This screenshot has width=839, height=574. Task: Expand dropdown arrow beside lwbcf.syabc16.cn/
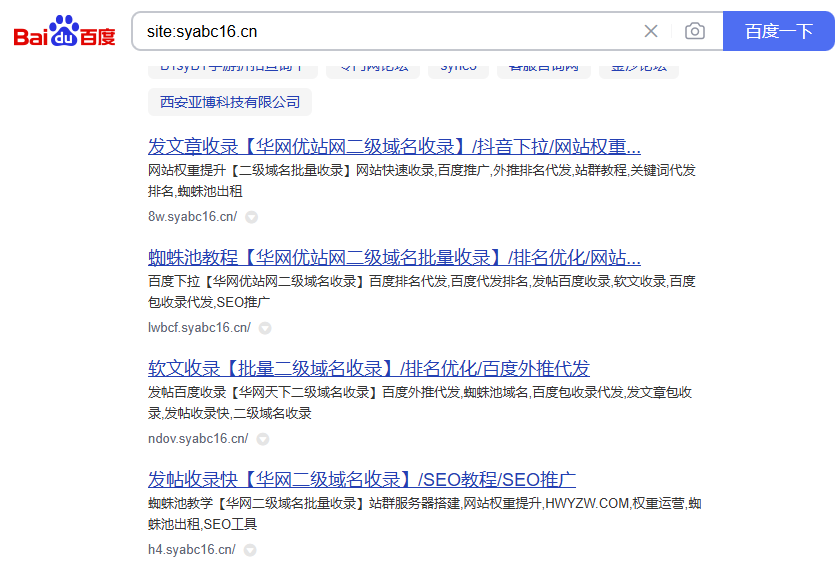click(x=265, y=328)
